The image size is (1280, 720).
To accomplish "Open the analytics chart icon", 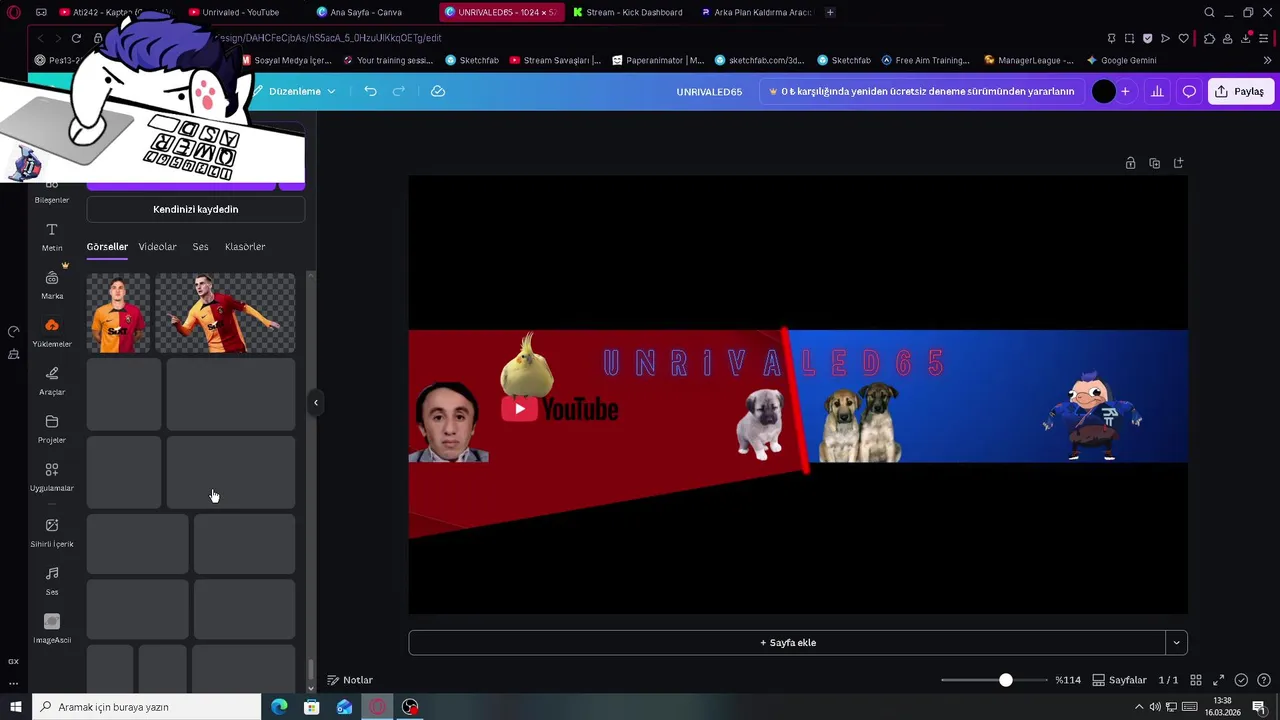I will pyautogui.click(x=1157, y=91).
